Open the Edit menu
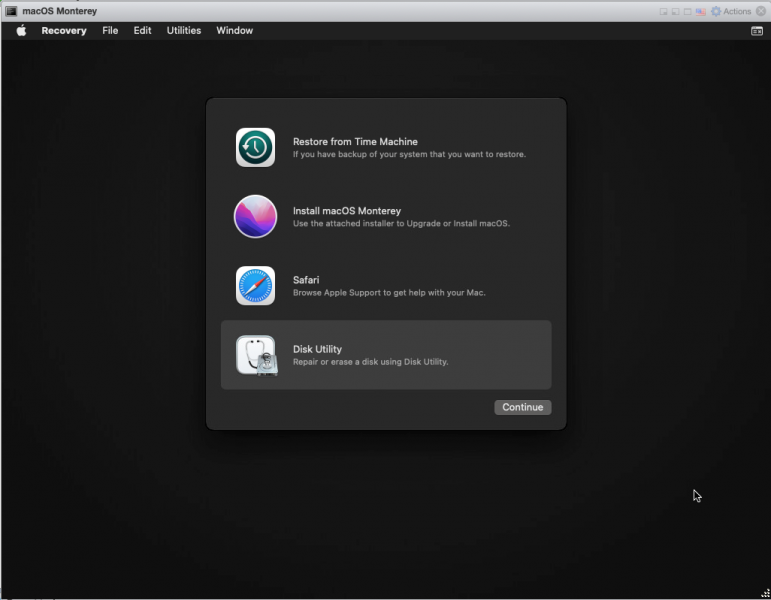 click(143, 31)
